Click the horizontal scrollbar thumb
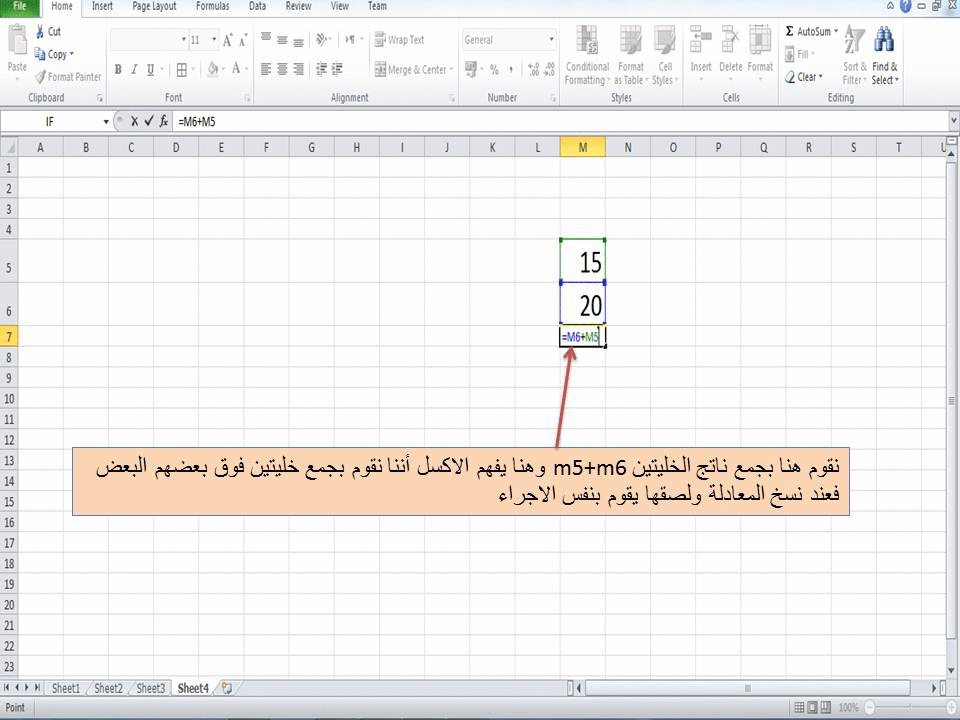 coord(748,688)
